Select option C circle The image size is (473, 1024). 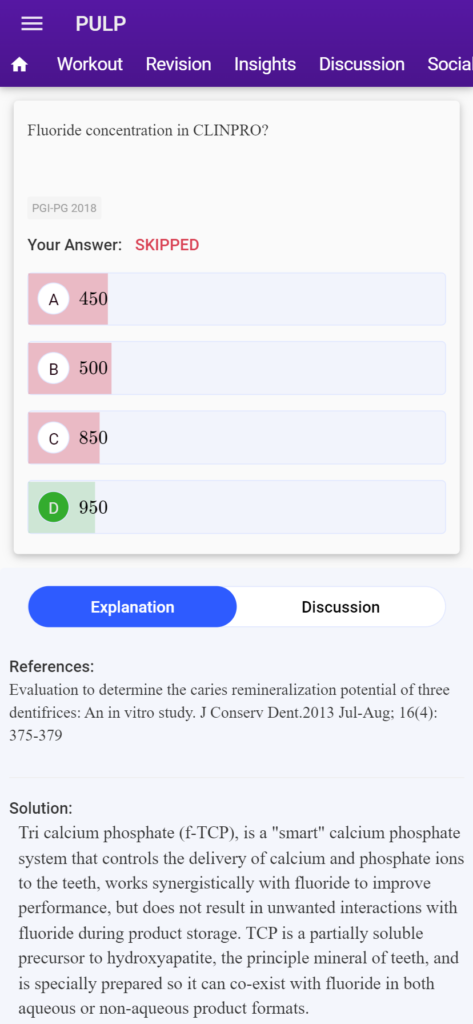(x=54, y=438)
